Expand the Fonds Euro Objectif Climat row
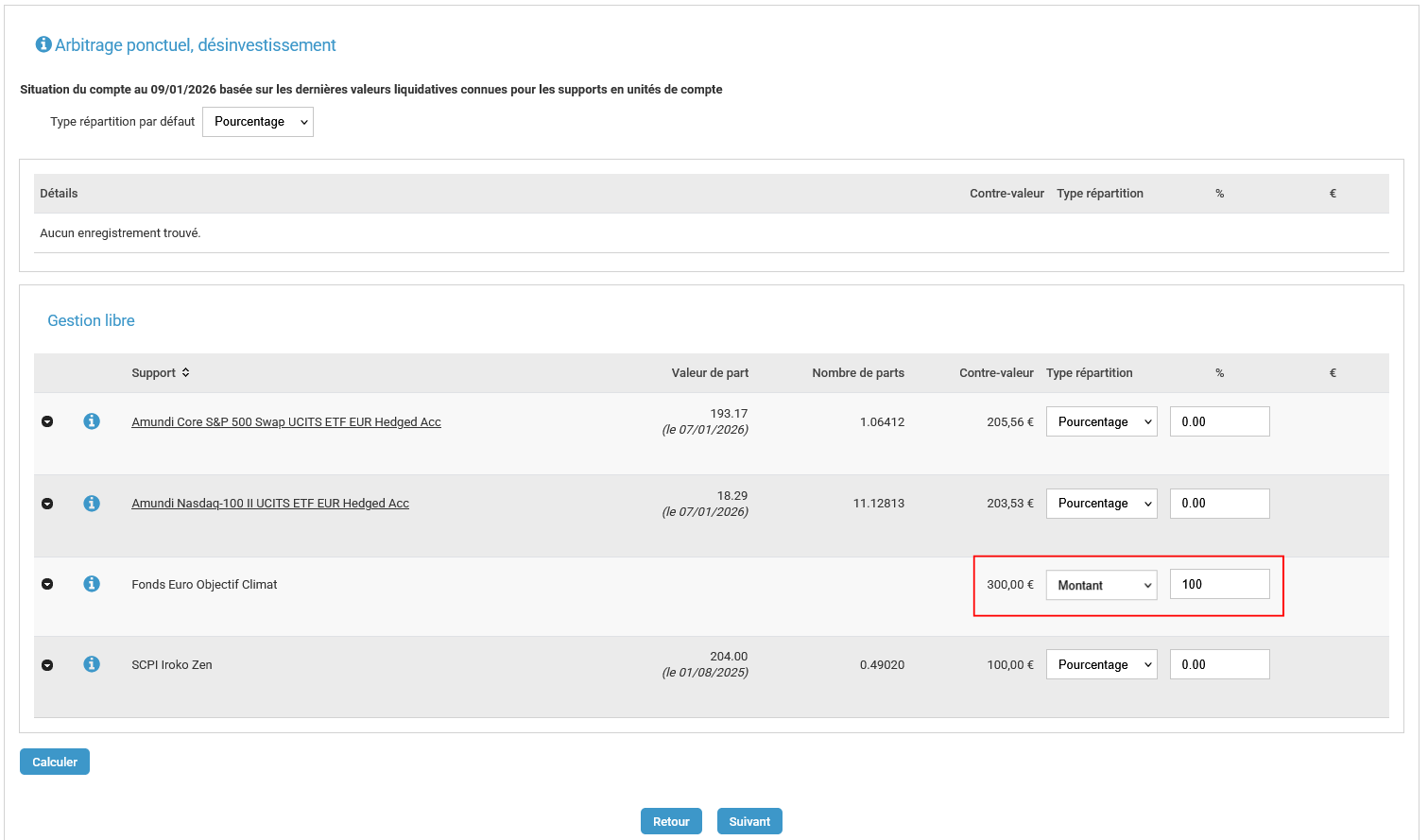 pos(47,584)
